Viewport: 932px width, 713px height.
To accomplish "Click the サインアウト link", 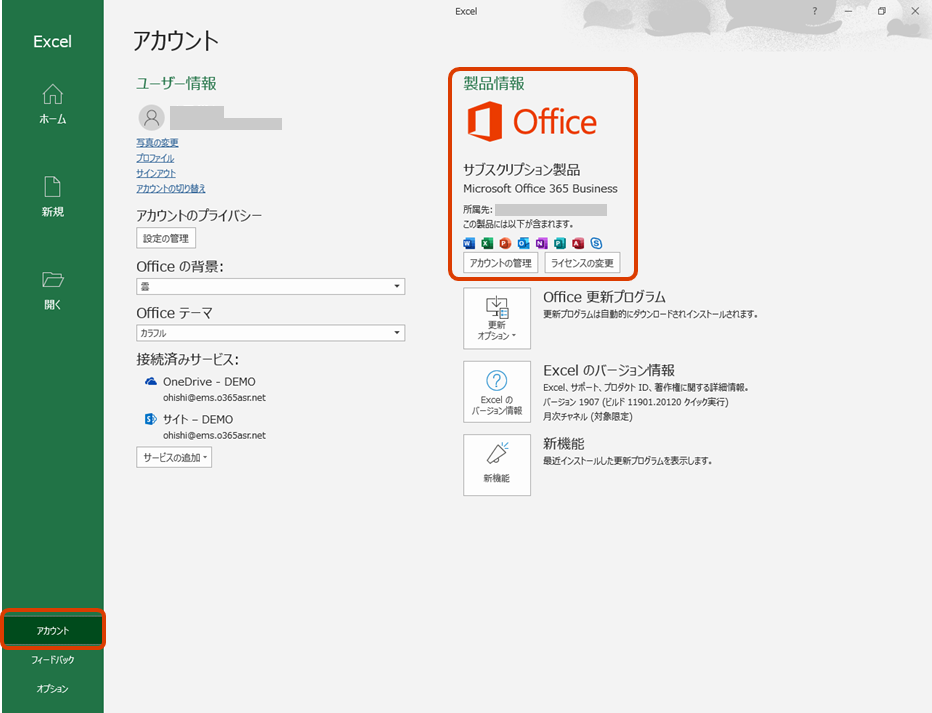I will [155, 173].
